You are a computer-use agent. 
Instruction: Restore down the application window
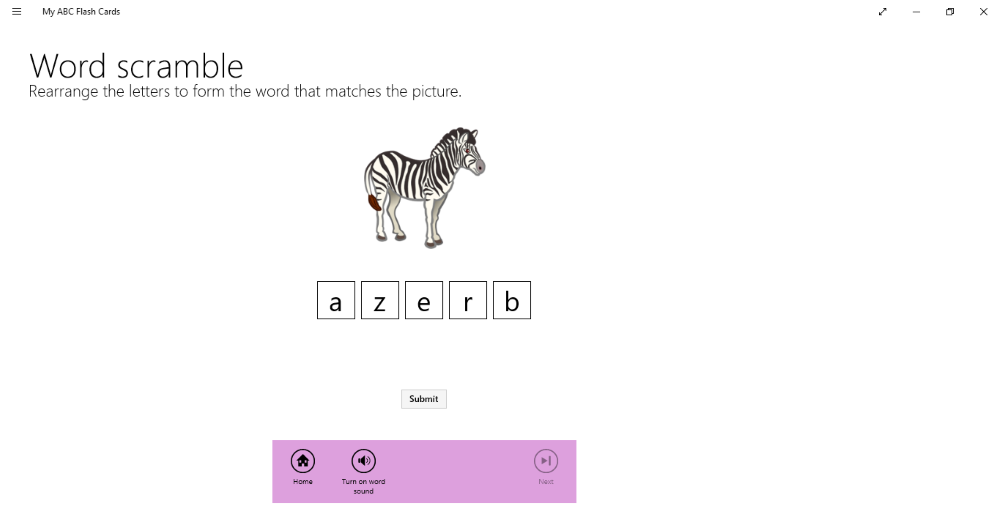point(950,11)
